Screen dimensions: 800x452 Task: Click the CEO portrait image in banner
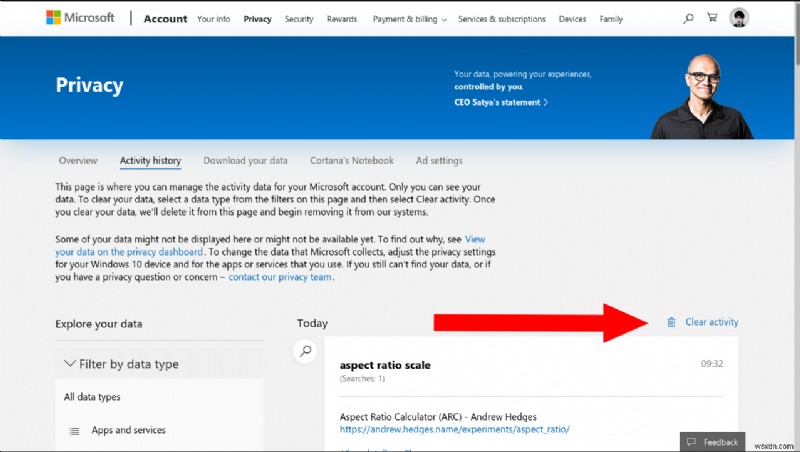coord(703,96)
